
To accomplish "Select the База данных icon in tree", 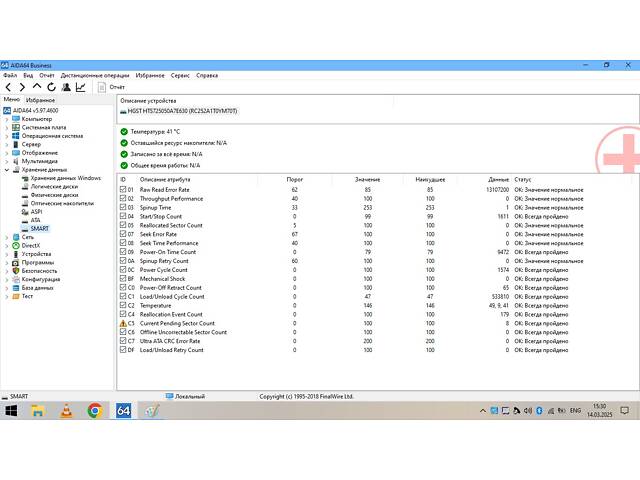I will pyautogui.click(x=16, y=288).
